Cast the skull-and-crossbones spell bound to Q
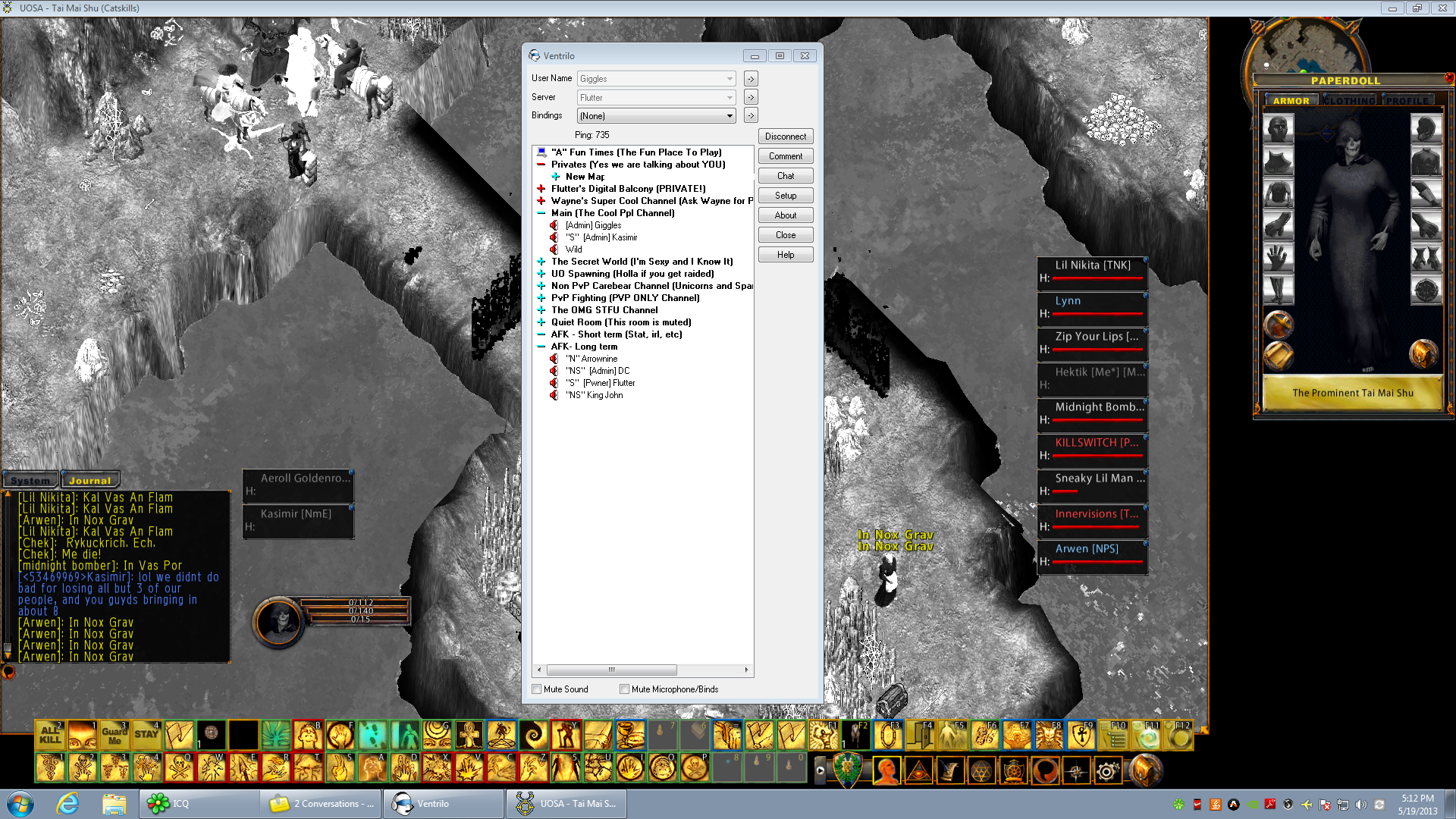 pyautogui.click(x=179, y=768)
